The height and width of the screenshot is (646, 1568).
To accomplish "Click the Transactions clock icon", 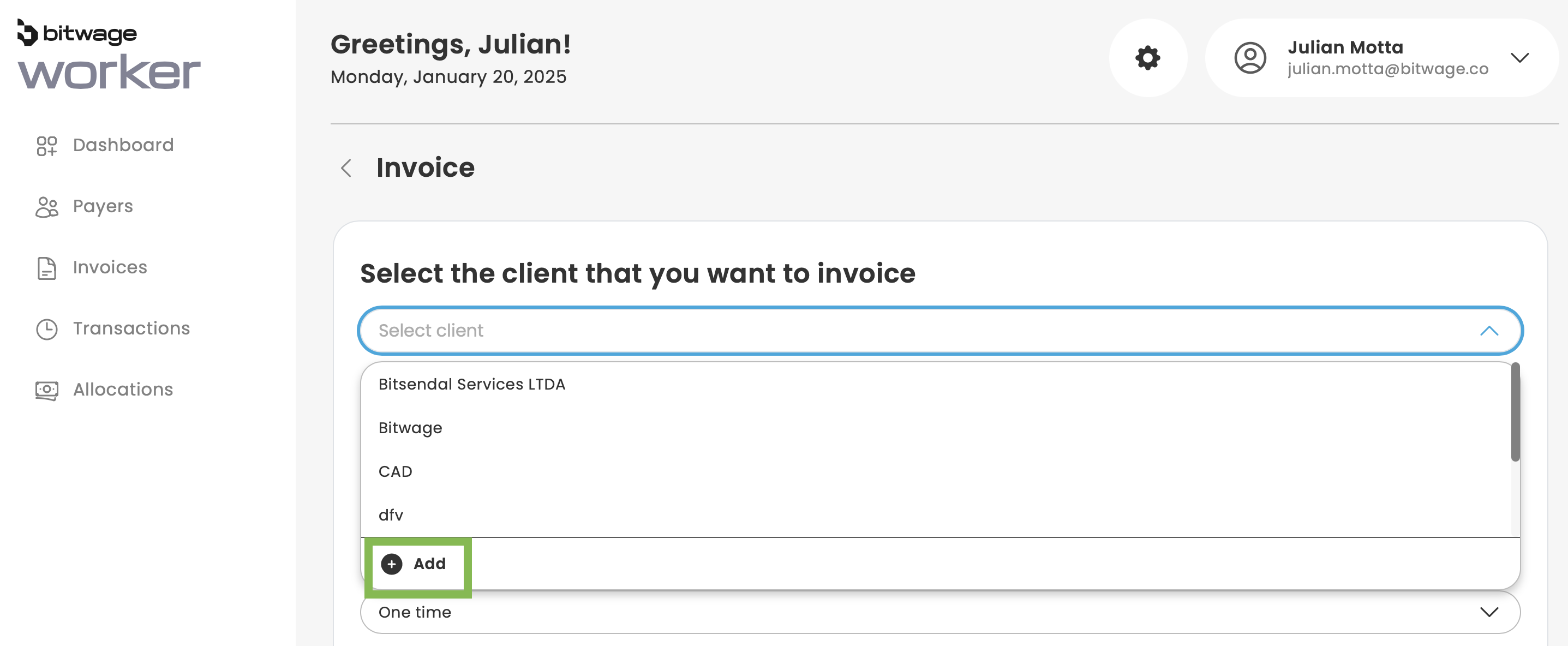I will (47, 329).
